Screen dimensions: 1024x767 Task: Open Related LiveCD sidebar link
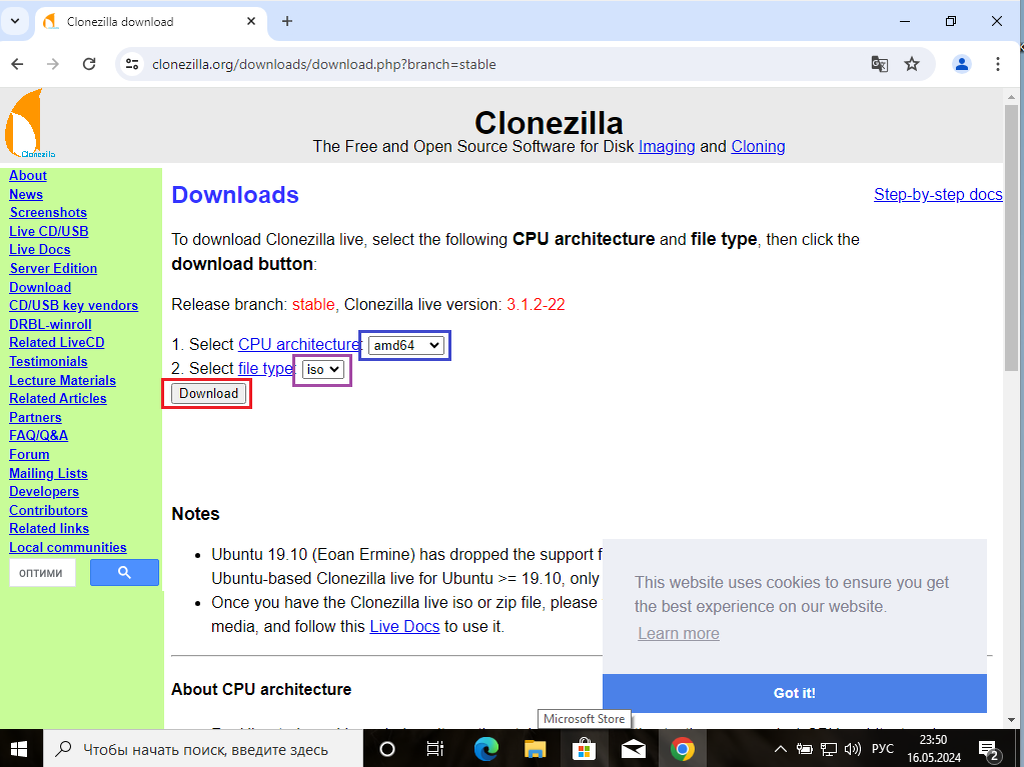click(57, 343)
